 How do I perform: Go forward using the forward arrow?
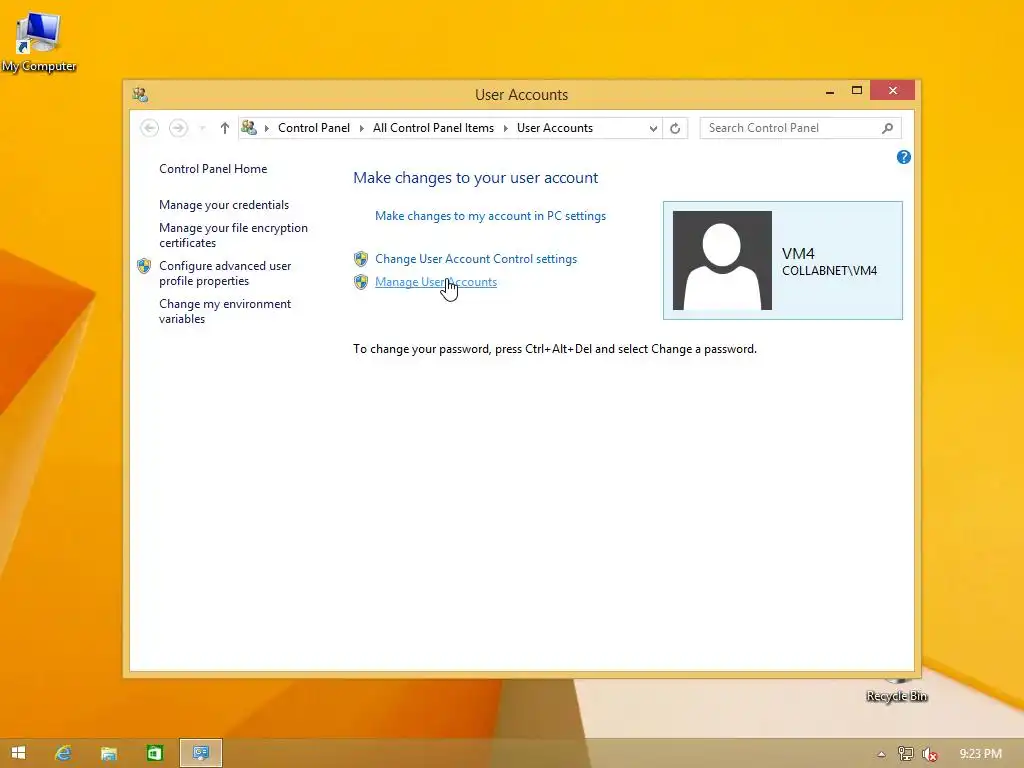pos(178,128)
